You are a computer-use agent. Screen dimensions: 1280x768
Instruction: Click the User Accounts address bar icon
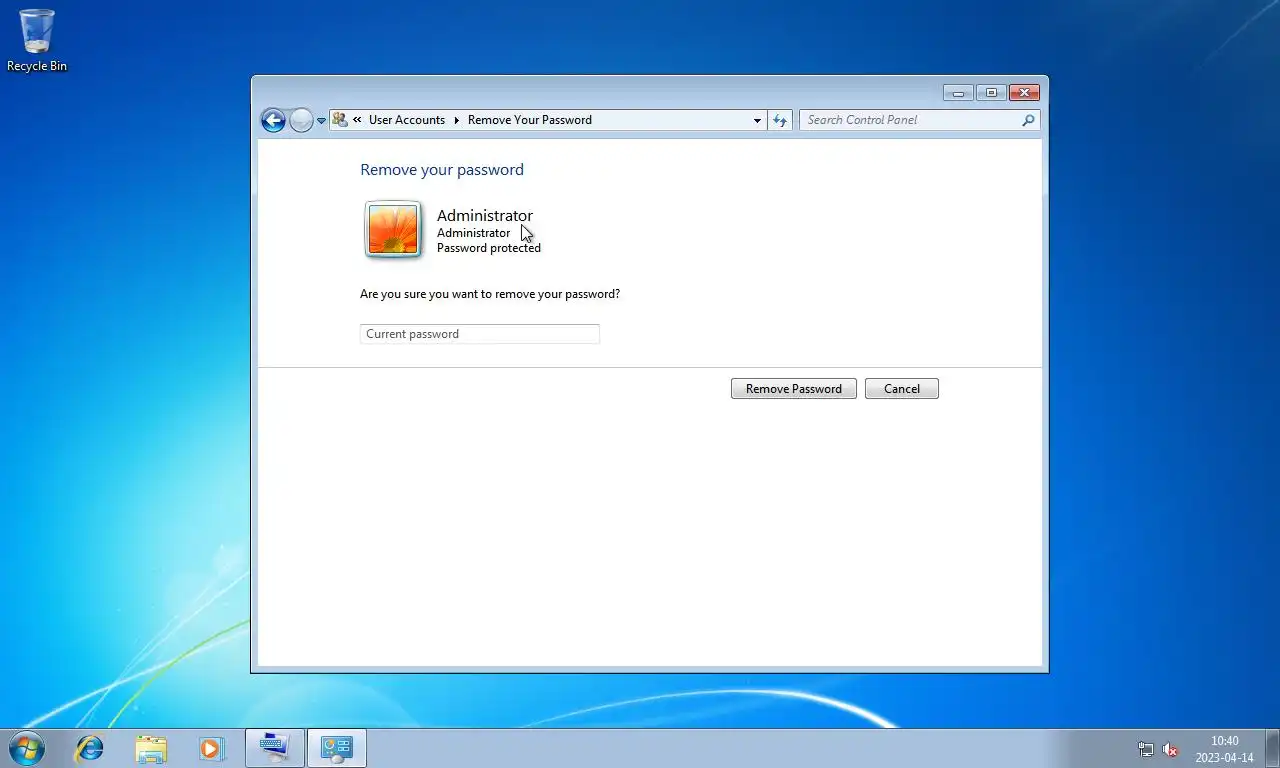[340, 120]
